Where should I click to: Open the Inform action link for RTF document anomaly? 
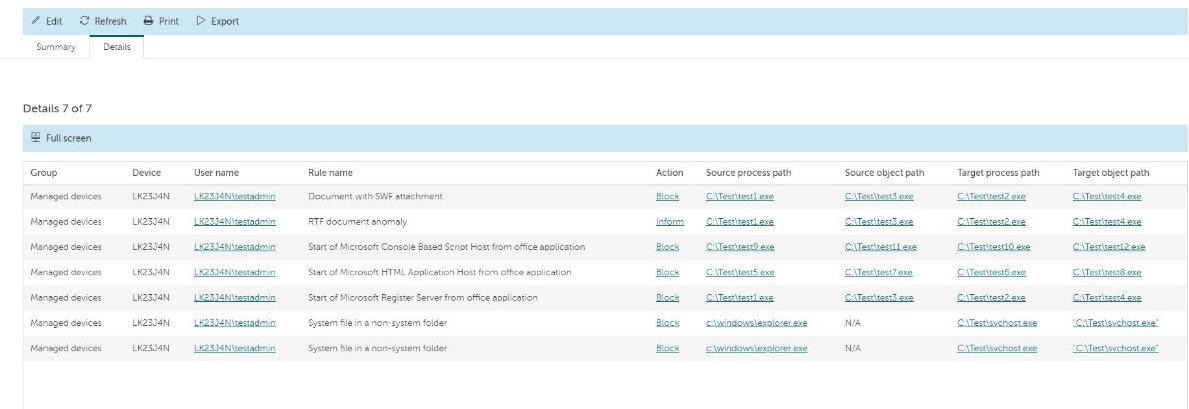[x=669, y=222]
